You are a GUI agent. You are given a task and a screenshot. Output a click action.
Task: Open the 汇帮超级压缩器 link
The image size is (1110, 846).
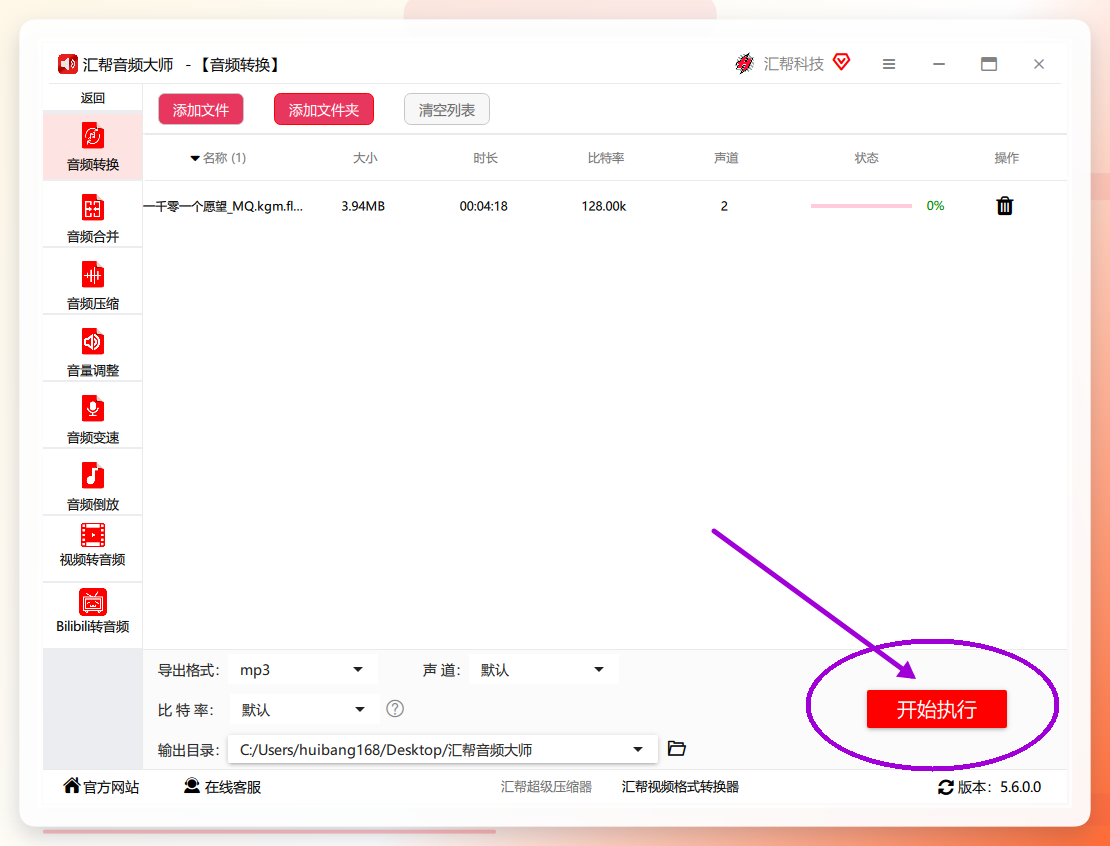547,787
